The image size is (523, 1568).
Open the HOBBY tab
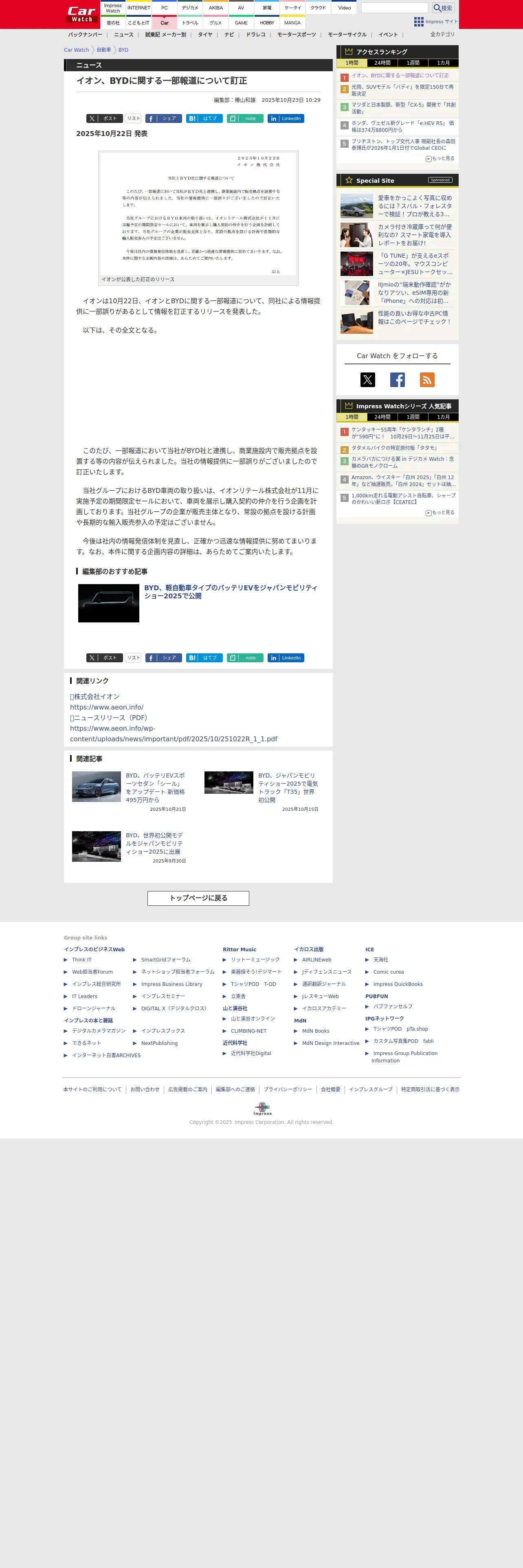point(267,22)
